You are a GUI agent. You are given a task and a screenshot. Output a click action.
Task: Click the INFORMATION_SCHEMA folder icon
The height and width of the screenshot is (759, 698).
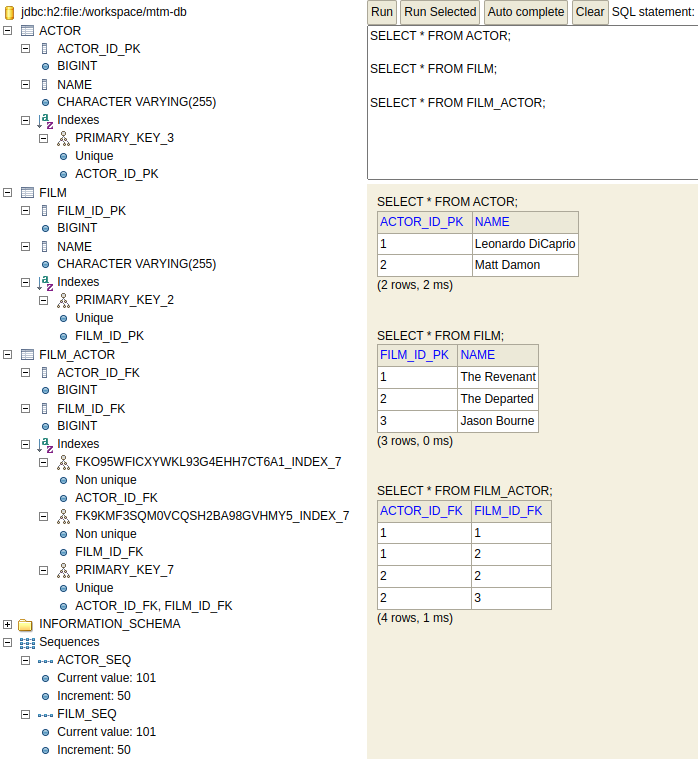pos(26,624)
